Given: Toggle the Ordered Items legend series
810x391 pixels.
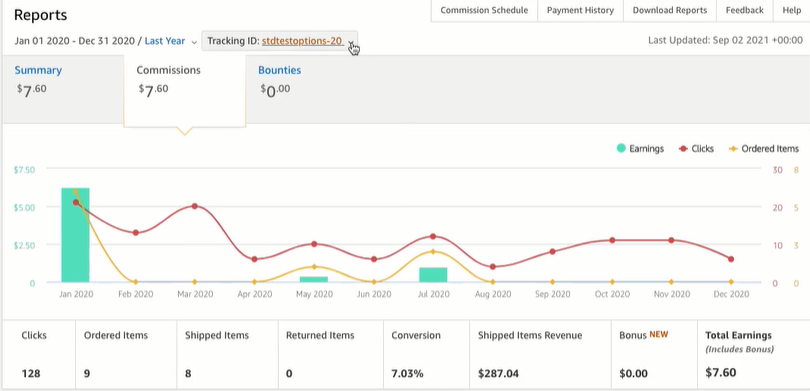Looking at the screenshot, I should pos(764,149).
